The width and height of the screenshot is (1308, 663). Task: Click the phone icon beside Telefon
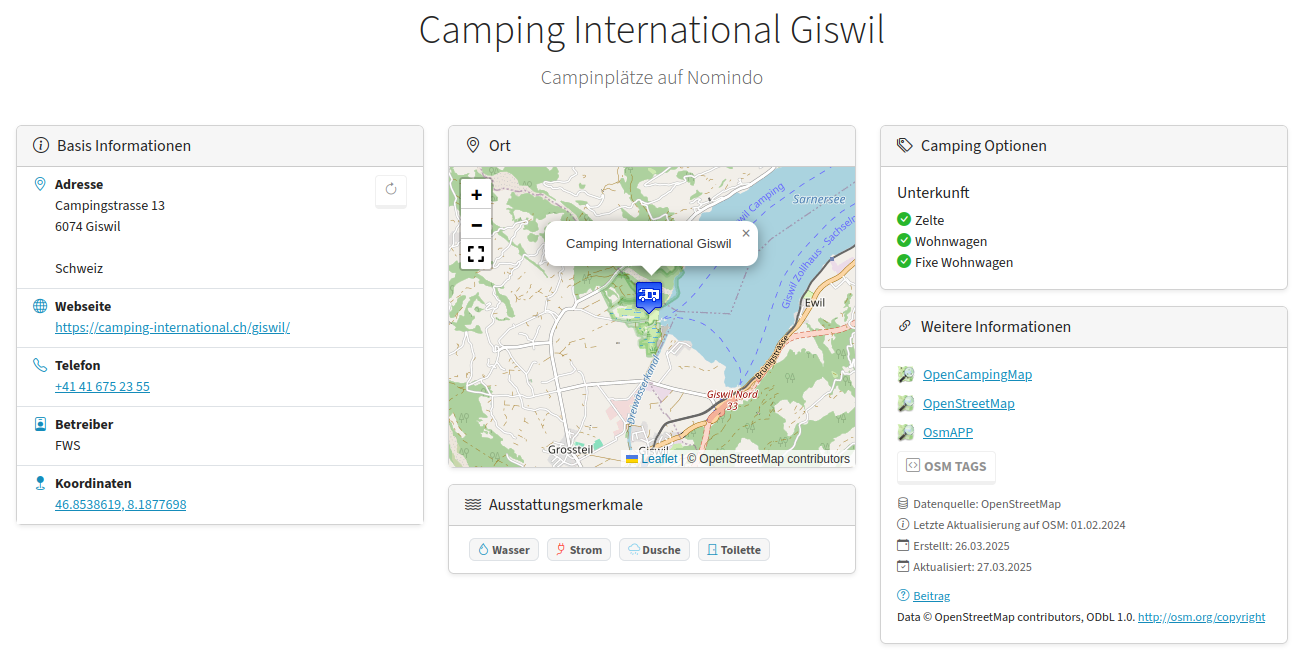40,365
